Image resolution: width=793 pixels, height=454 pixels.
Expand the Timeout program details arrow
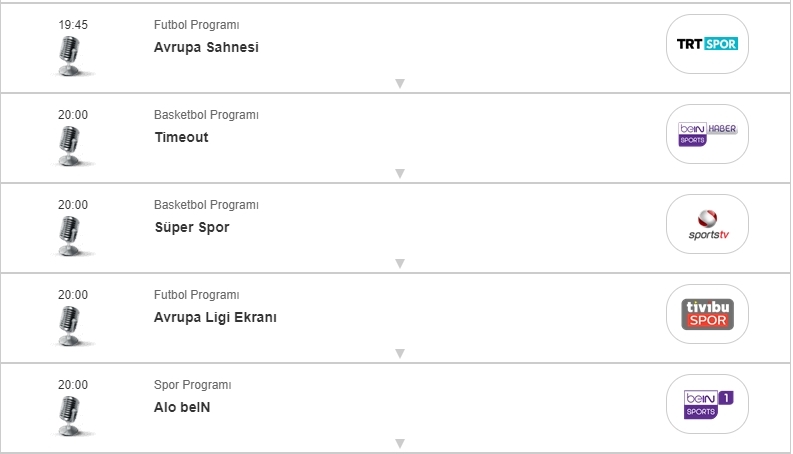(399, 173)
